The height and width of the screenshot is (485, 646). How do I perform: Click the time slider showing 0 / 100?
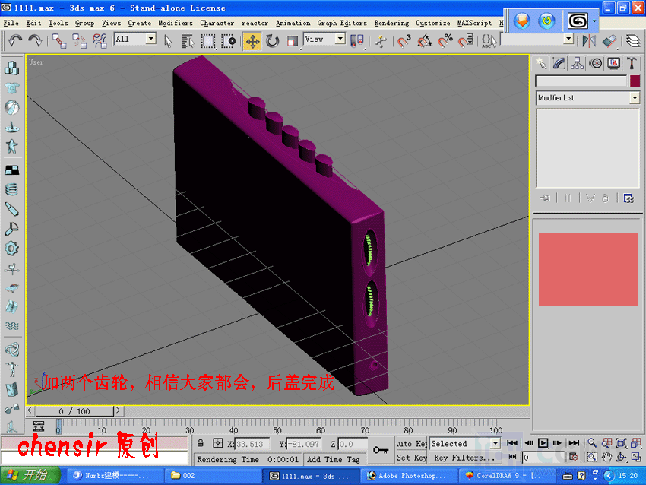pos(74,411)
